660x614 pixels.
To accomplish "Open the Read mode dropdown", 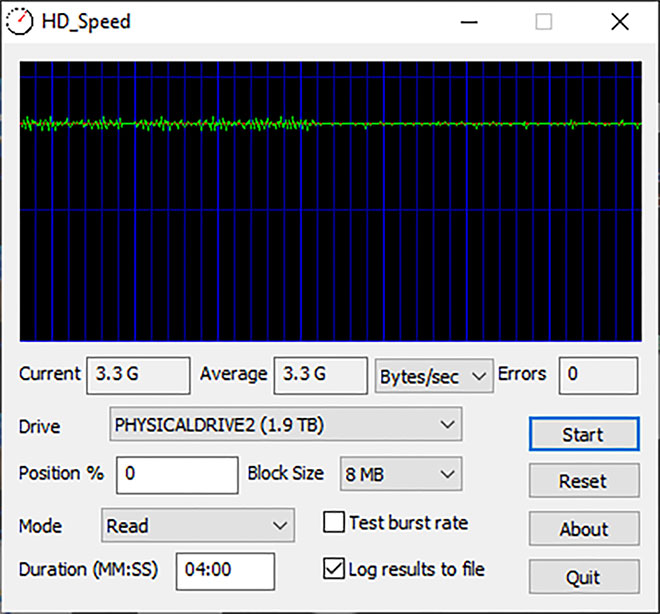I will point(197,525).
